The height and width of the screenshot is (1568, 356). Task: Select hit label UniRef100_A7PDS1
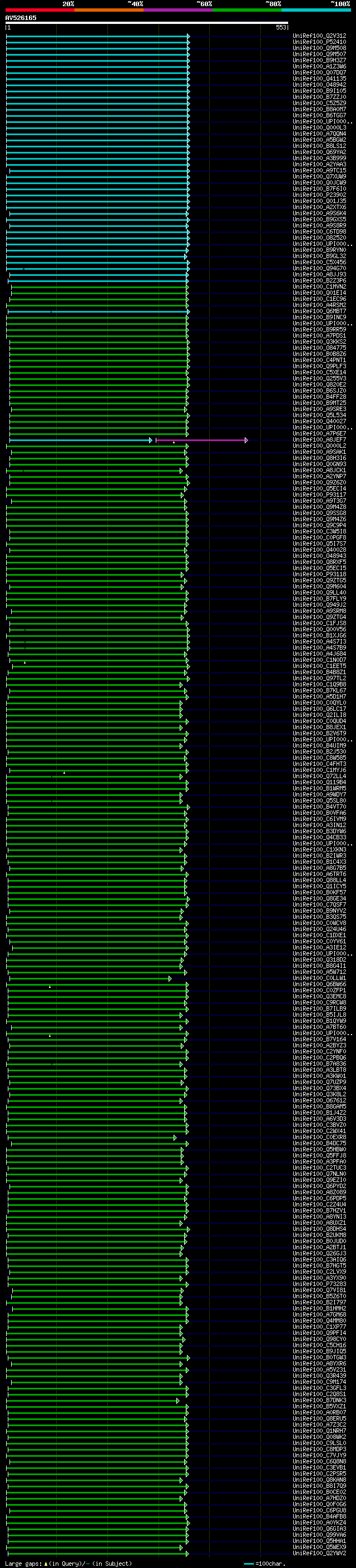coord(319,335)
